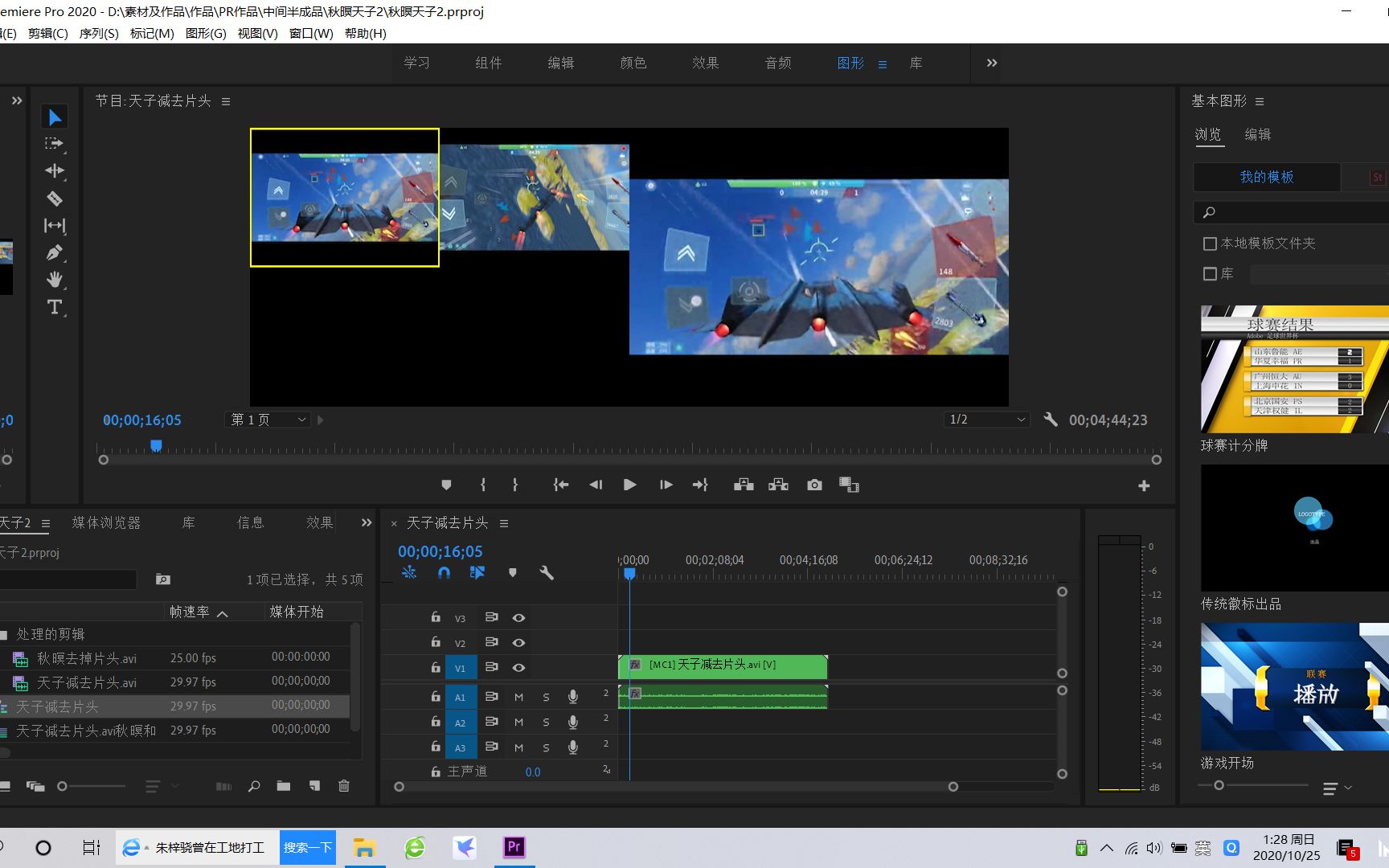Expand the workspace overflow chevrons
This screenshot has height=868, width=1389.
(x=992, y=63)
